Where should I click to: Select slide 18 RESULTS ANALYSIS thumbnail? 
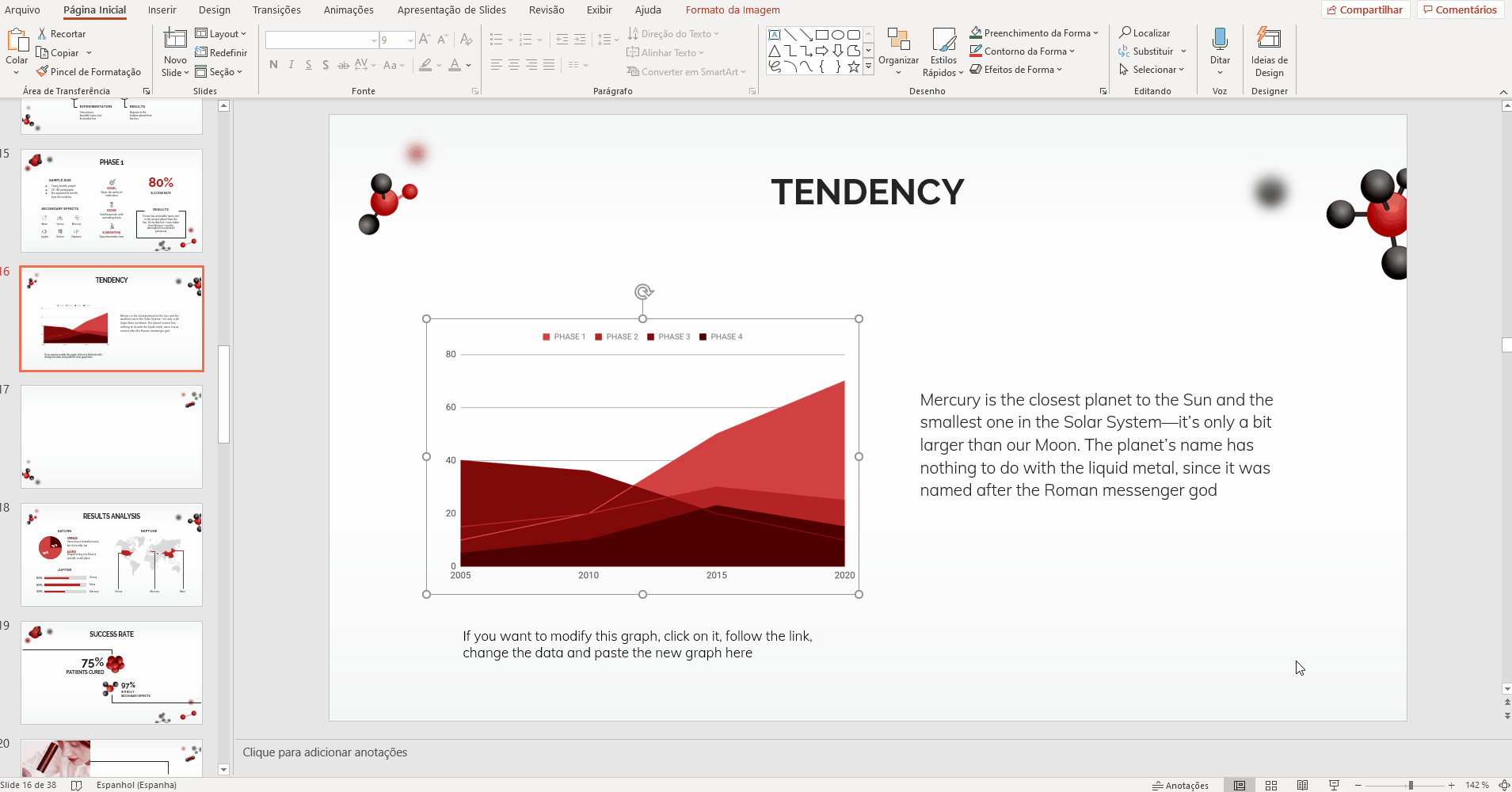pos(112,554)
